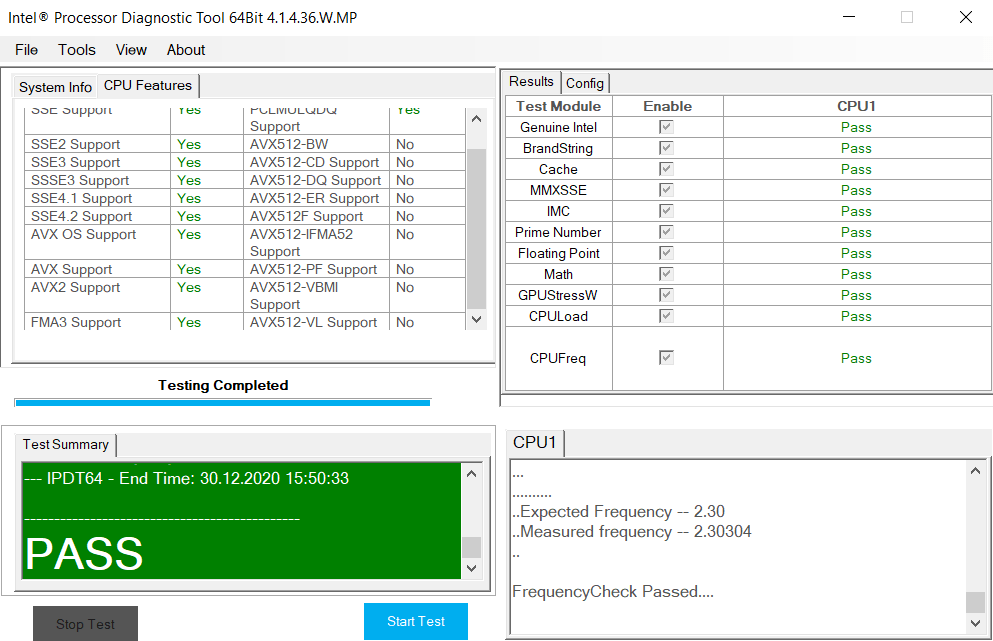Viewport: 993px width, 641px height.
Task: Click the large PASS result text
Action: tap(84, 554)
